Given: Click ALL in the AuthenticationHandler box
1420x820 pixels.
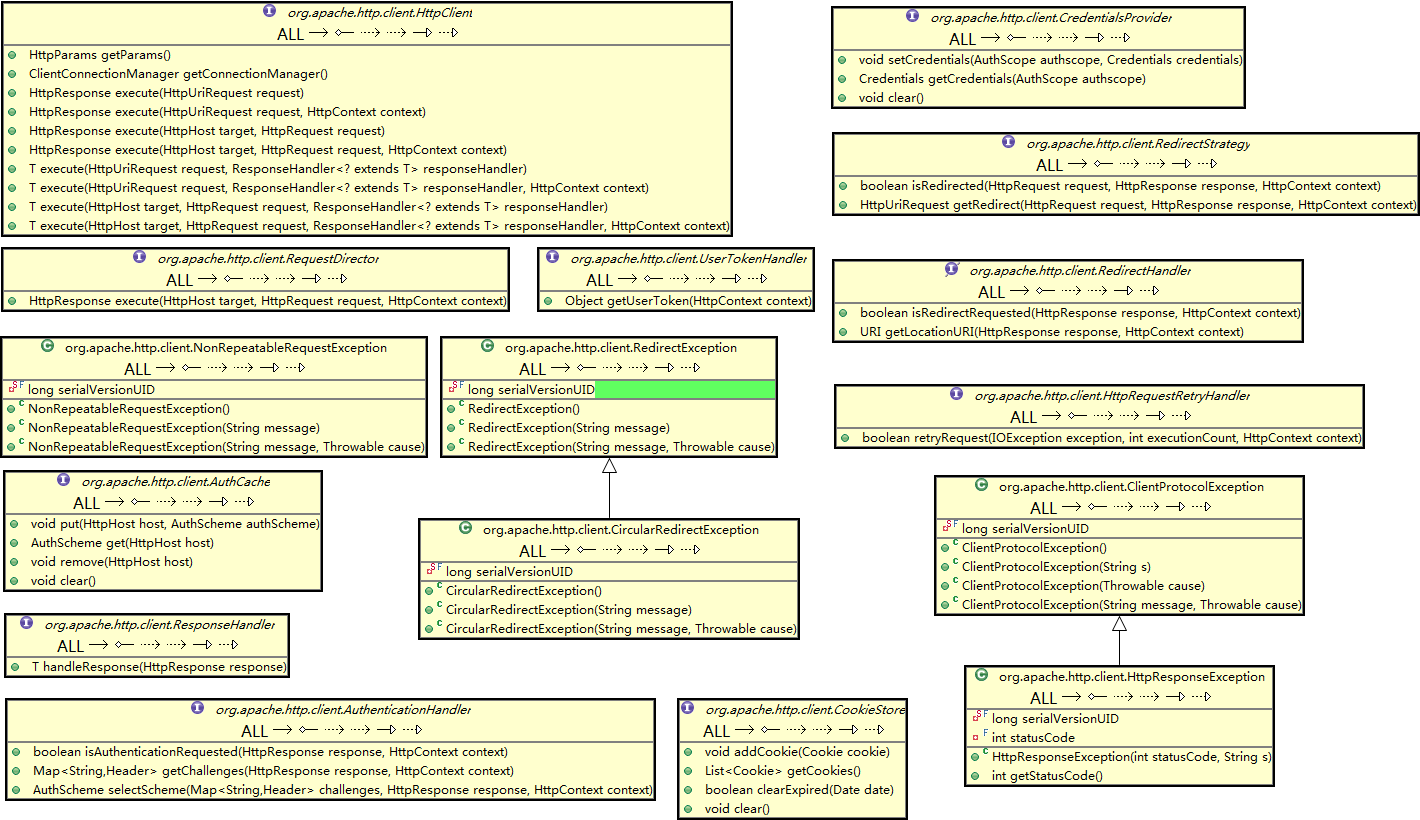Looking at the screenshot, I should [255, 731].
